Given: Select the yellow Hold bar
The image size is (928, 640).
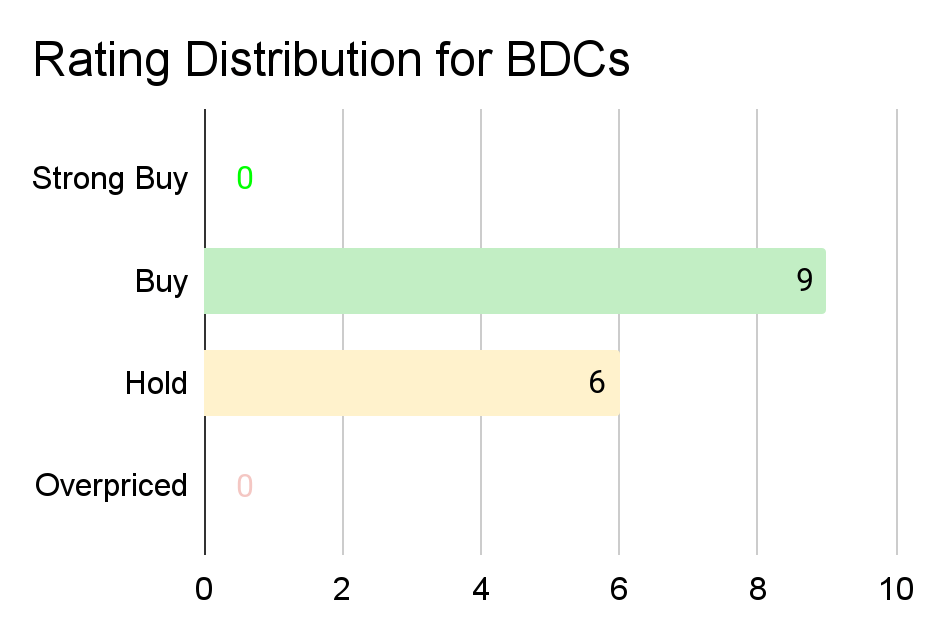Looking at the screenshot, I should pyautogui.click(x=400, y=383).
